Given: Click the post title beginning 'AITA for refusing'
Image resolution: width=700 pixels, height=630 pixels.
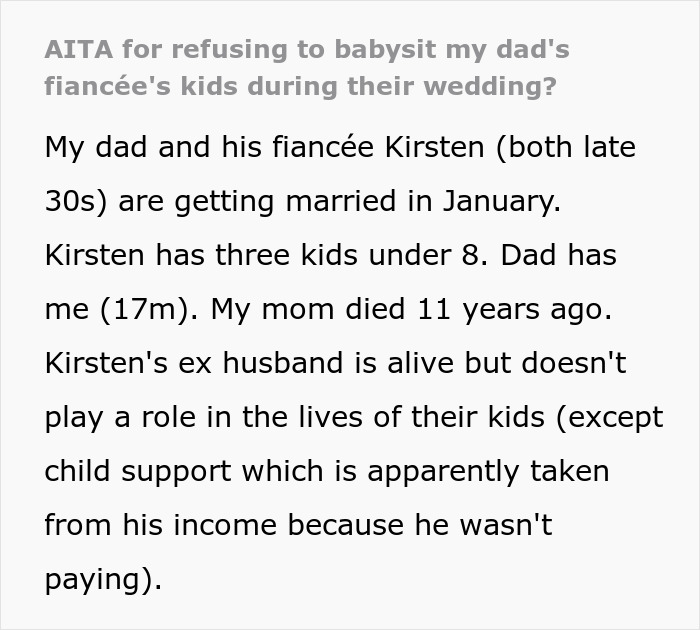Looking at the screenshot, I should [x=306, y=49].
